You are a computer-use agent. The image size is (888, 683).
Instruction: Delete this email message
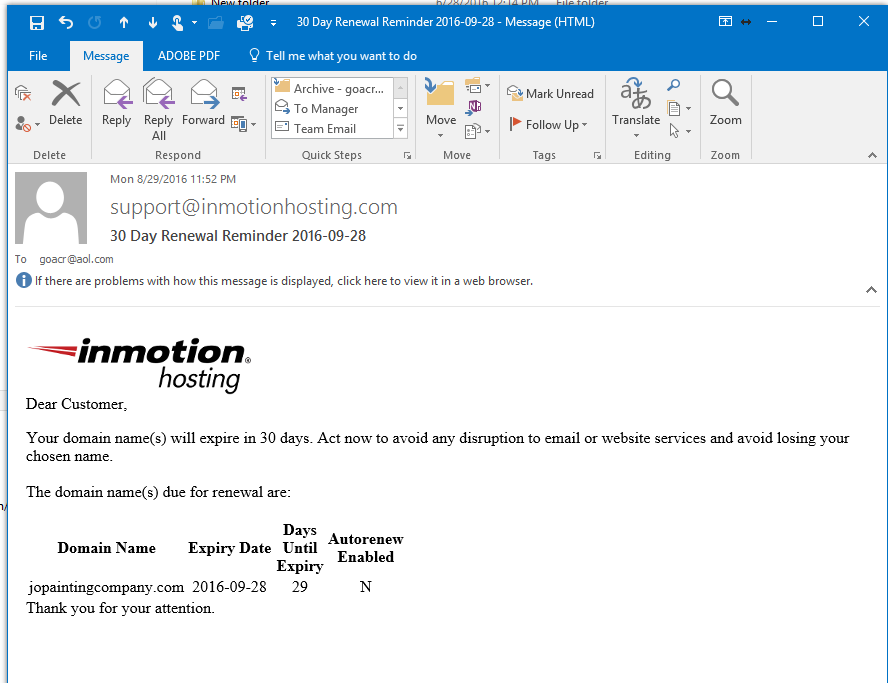coord(65,104)
